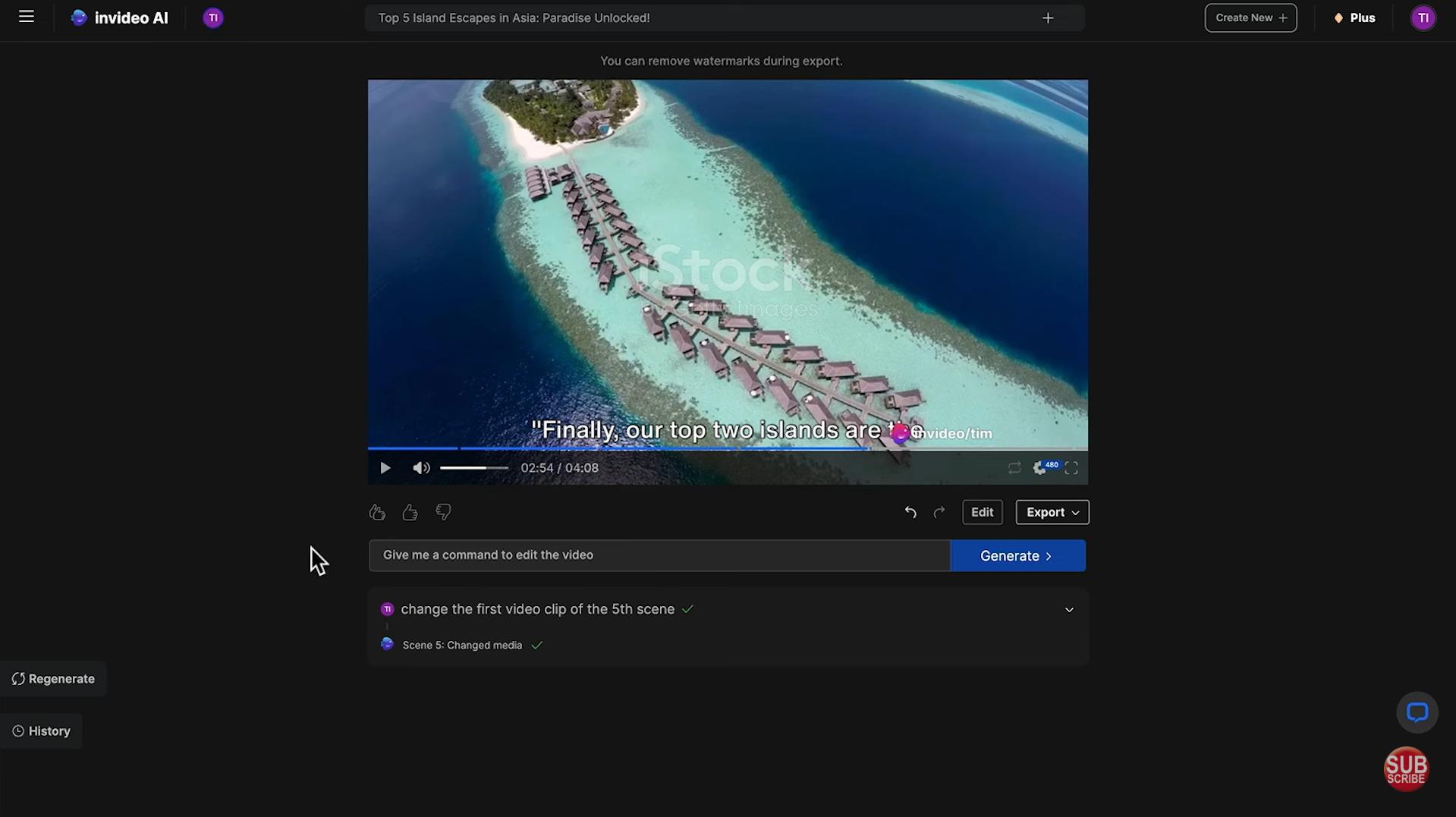Click the Generate button
Screen dimensions: 1456x817
[1017, 555]
